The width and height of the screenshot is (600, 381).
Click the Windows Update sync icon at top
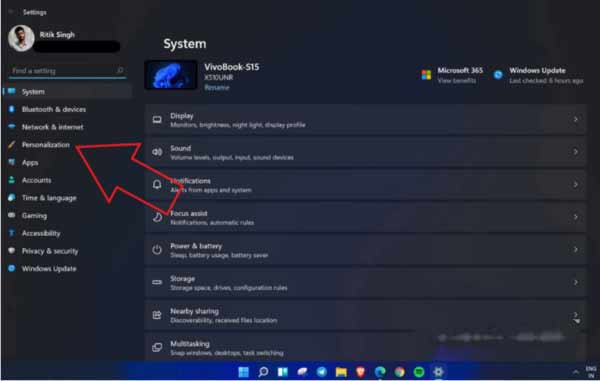(498, 75)
